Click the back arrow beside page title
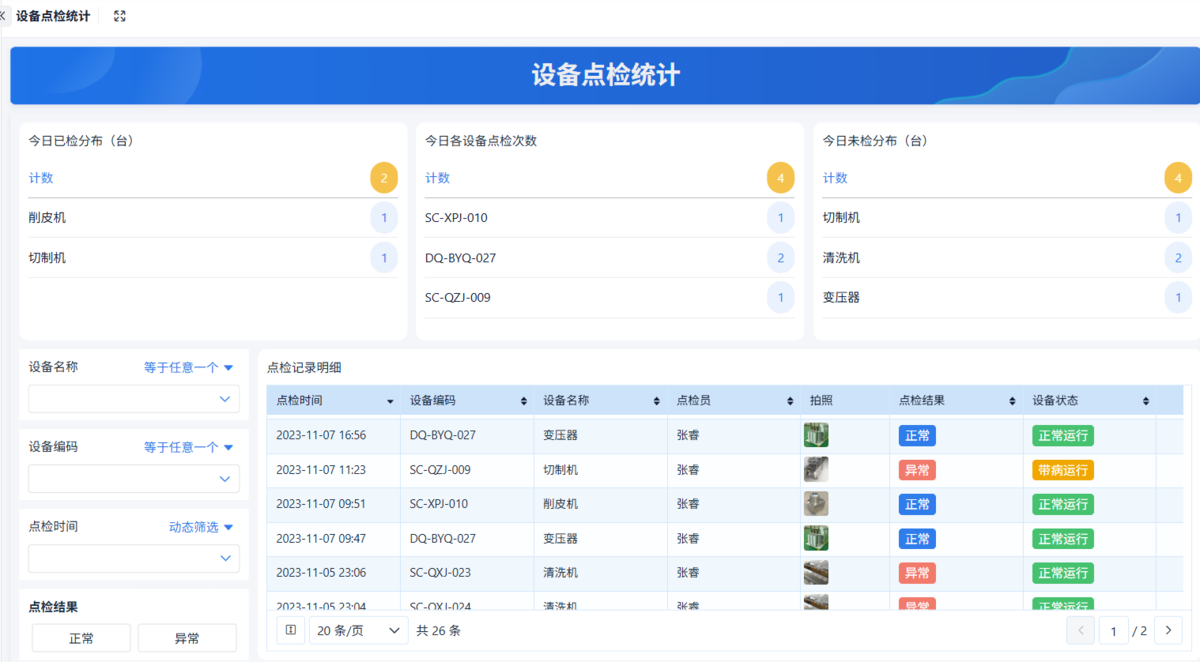1200x662 pixels. (x=3, y=16)
